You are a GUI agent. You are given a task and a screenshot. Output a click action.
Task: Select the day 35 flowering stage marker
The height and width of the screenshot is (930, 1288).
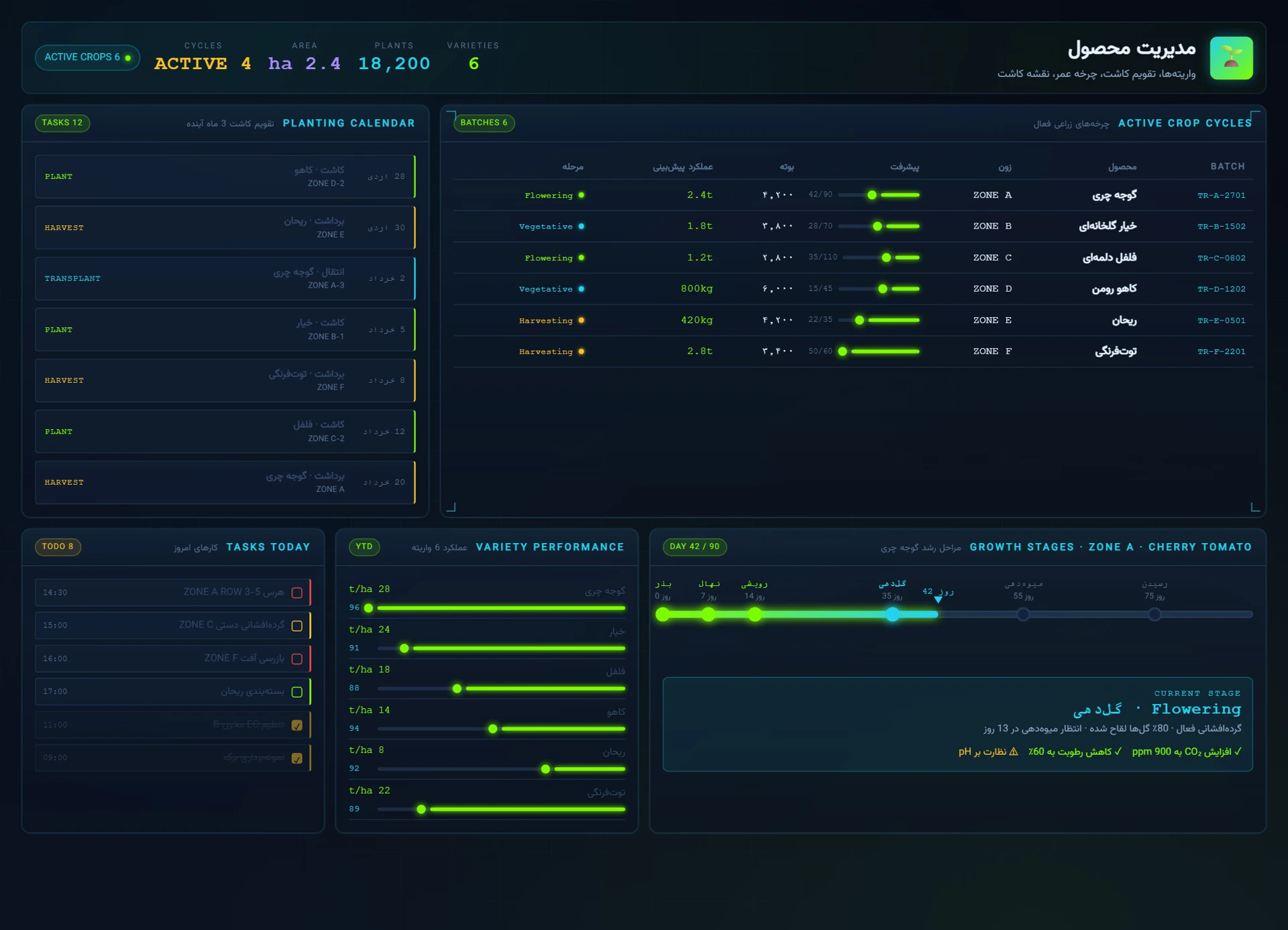click(x=892, y=614)
